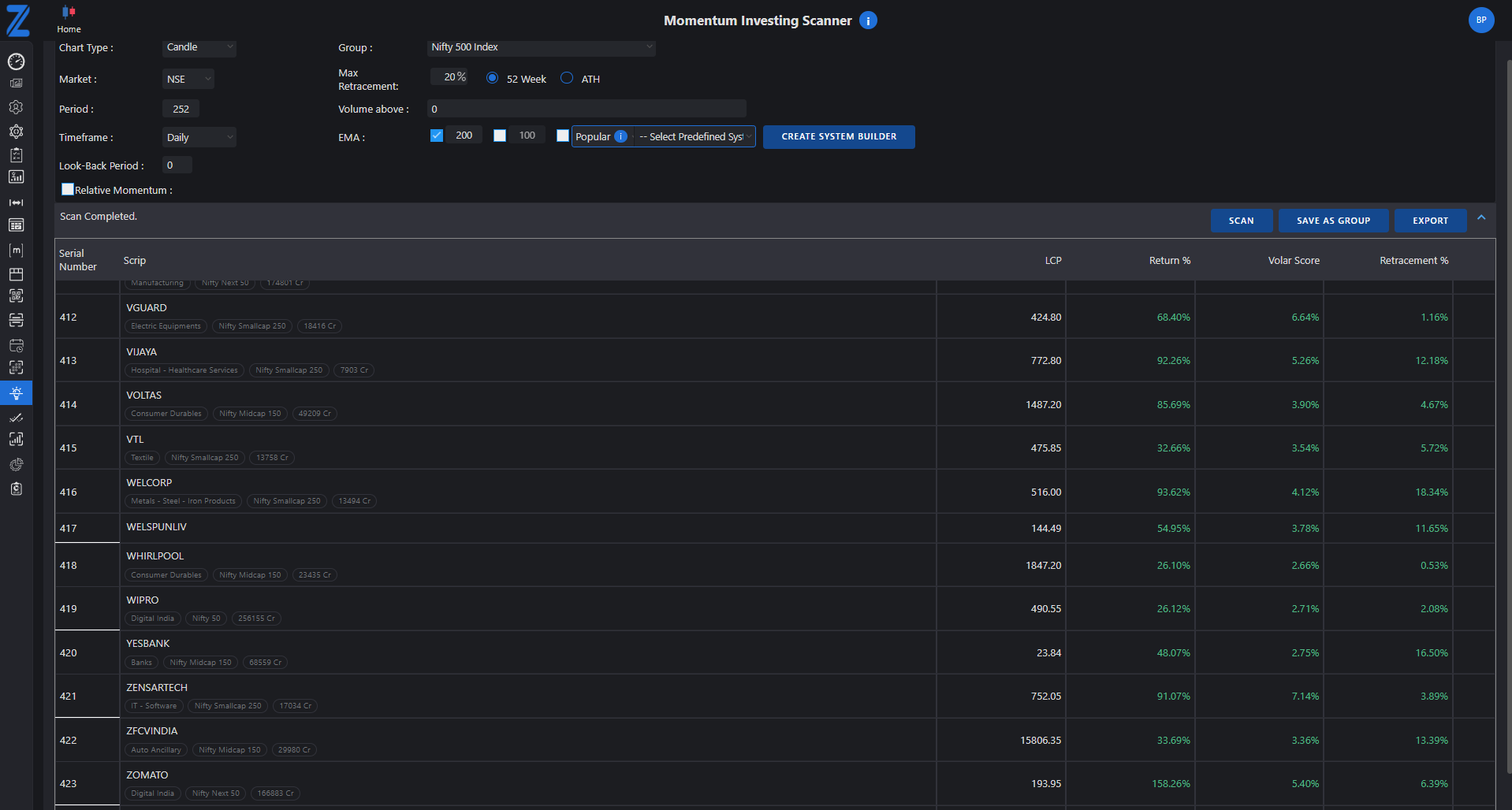Screen dimensions: 1512x810
Task: Select the 52 Week radio button
Action: pyautogui.click(x=493, y=78)
